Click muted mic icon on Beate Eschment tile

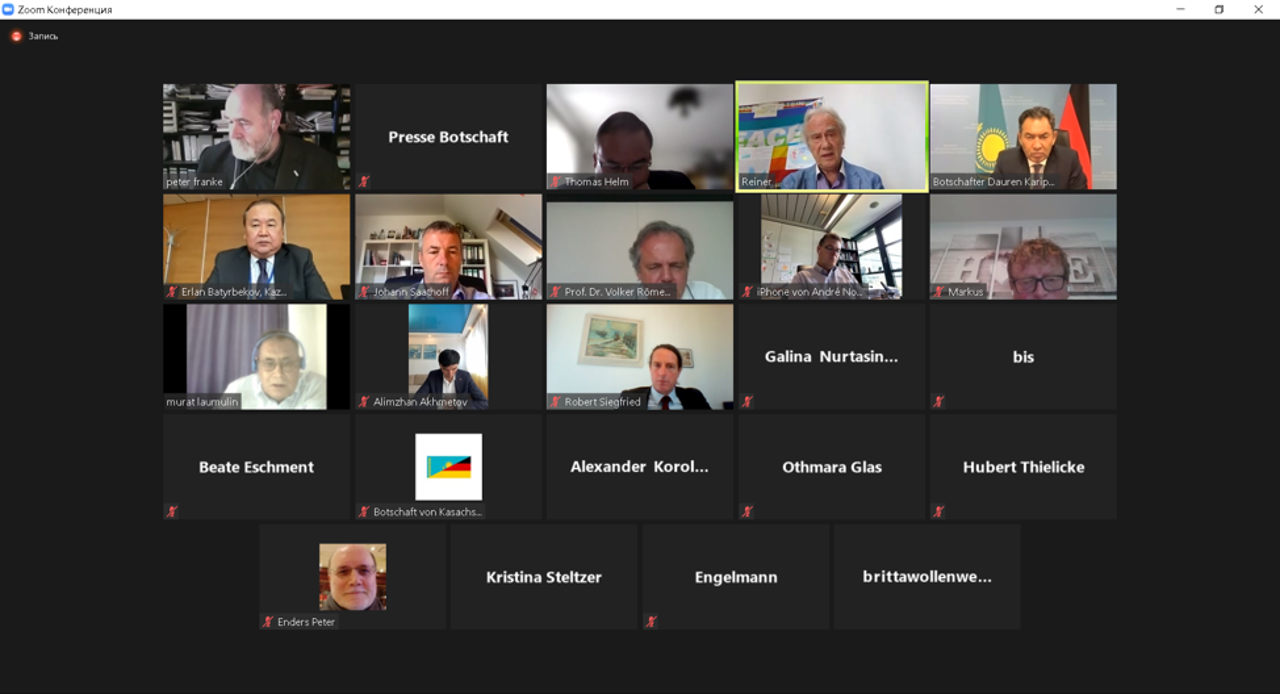pyautogui.click(x=172, y=511)
